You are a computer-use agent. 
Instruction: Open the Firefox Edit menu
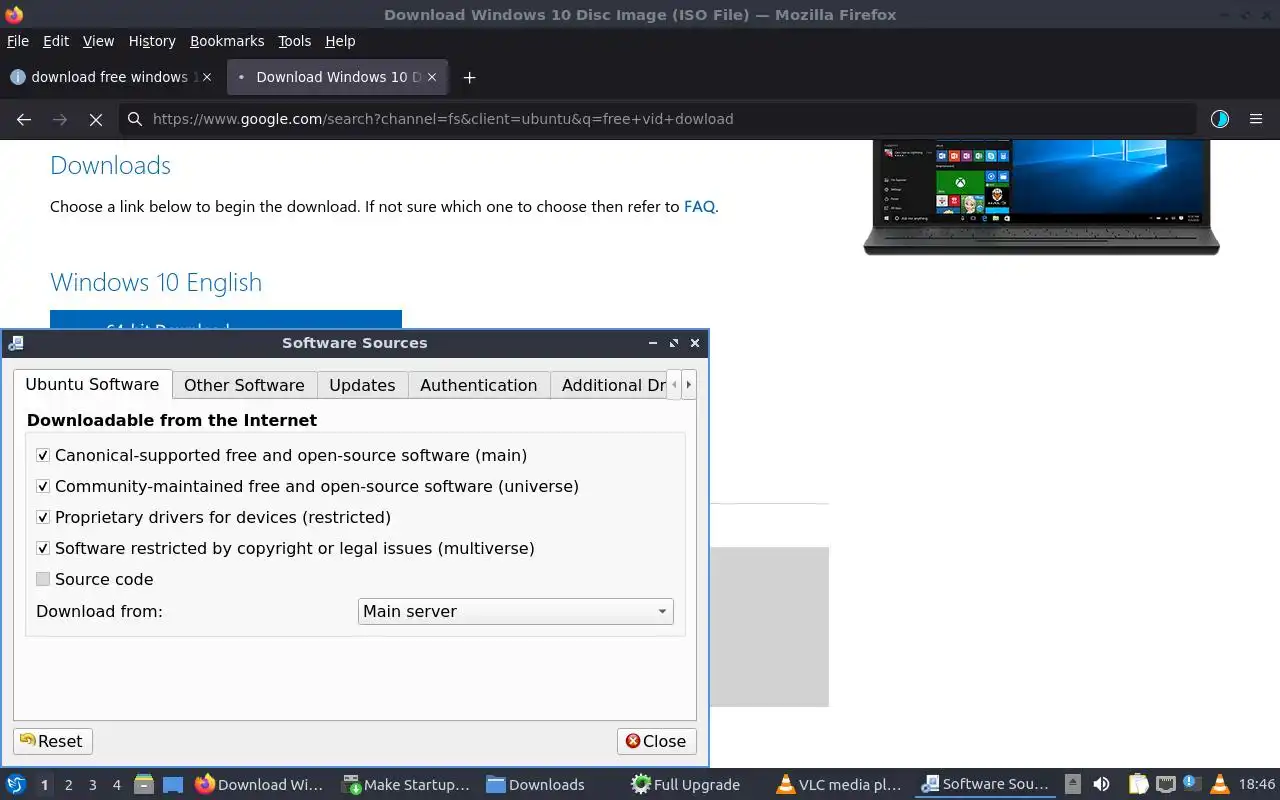tap(56, 41)
